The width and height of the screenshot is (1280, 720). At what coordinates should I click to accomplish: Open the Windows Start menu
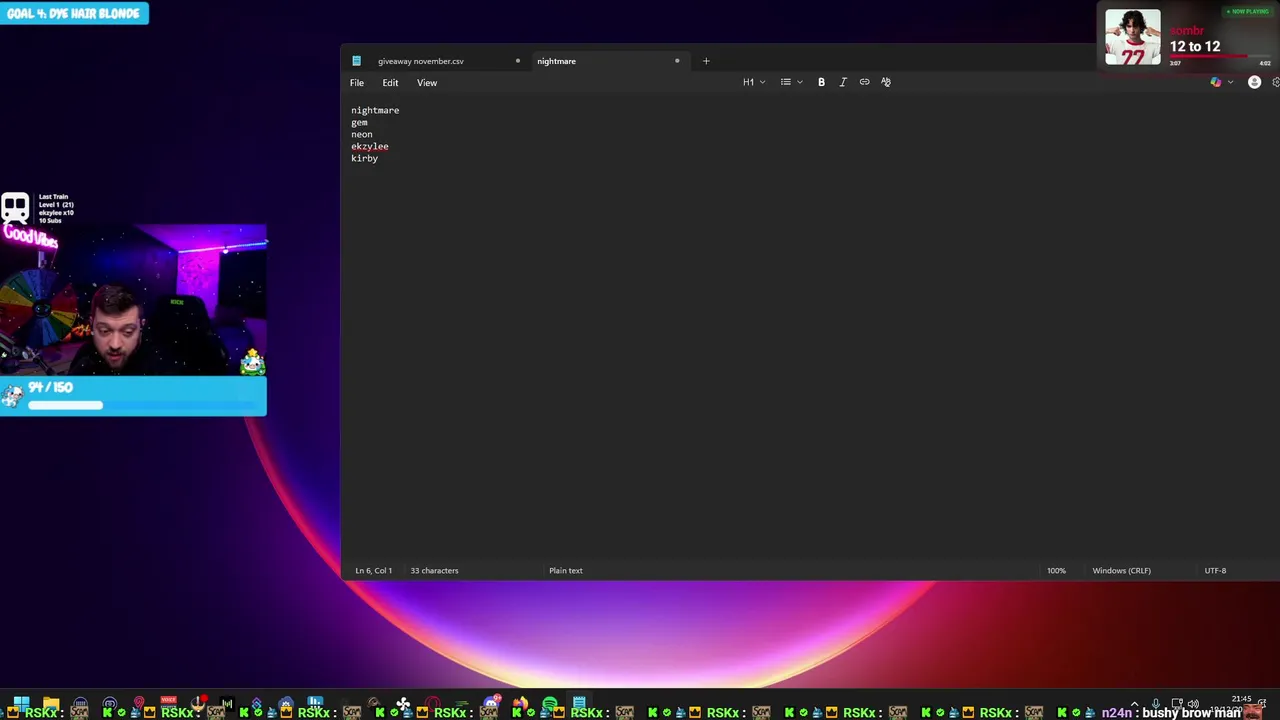21,703
